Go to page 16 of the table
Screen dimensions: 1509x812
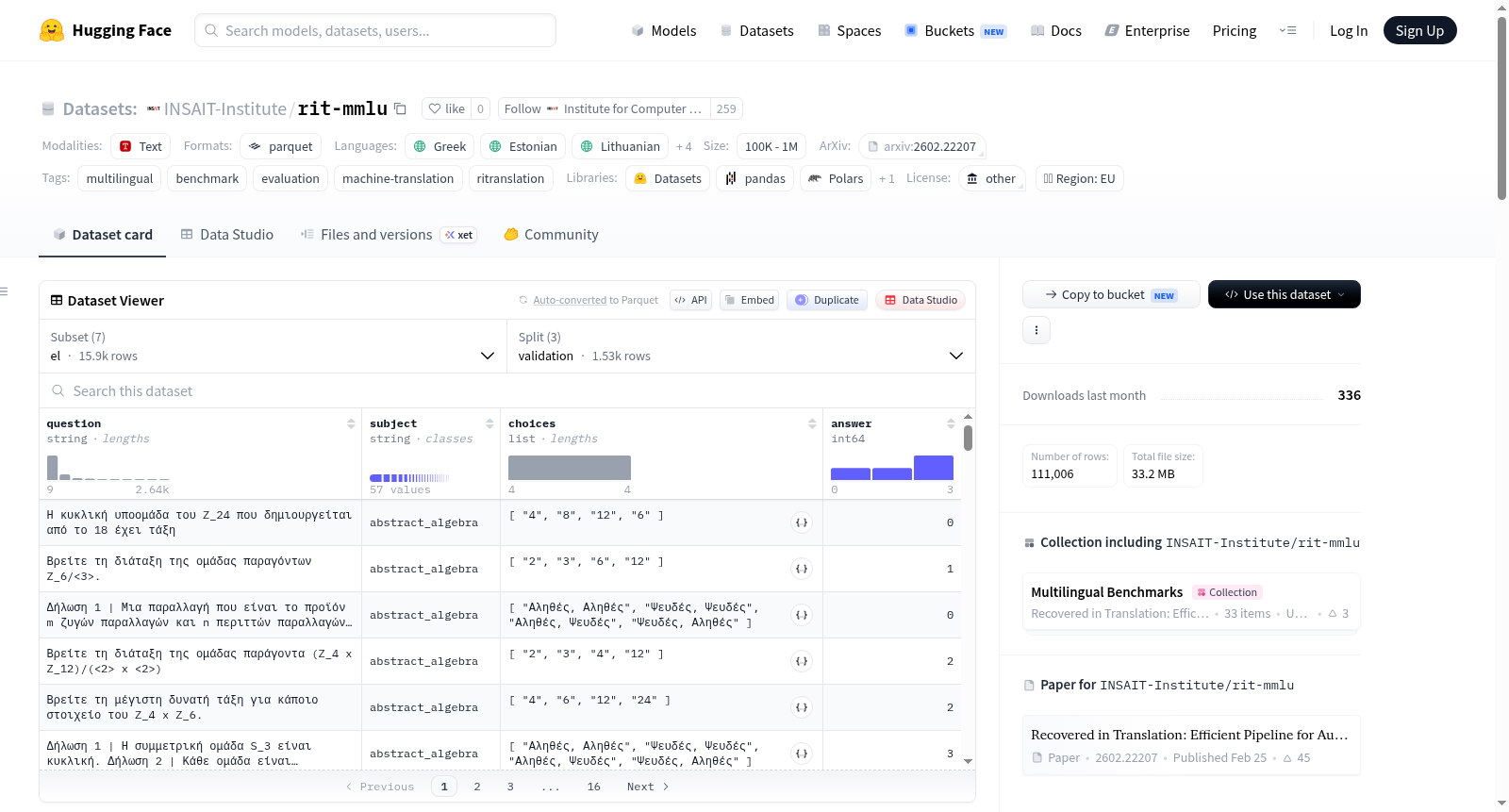click(x=594, y=787)
